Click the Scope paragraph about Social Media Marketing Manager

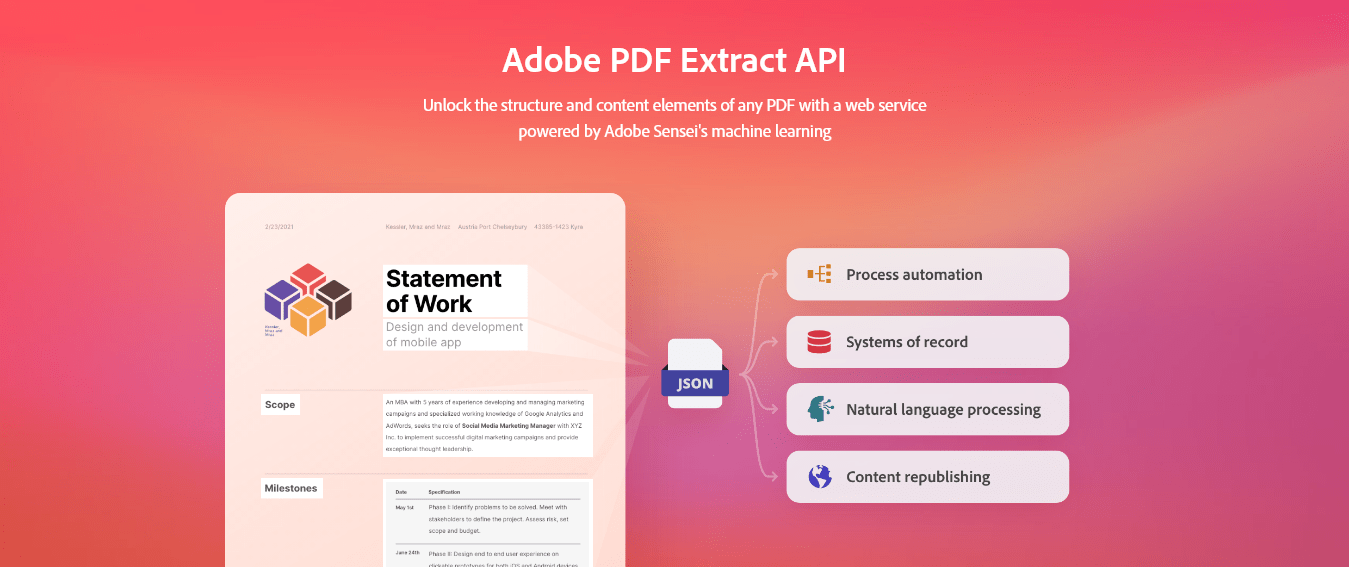pos(487,425)
